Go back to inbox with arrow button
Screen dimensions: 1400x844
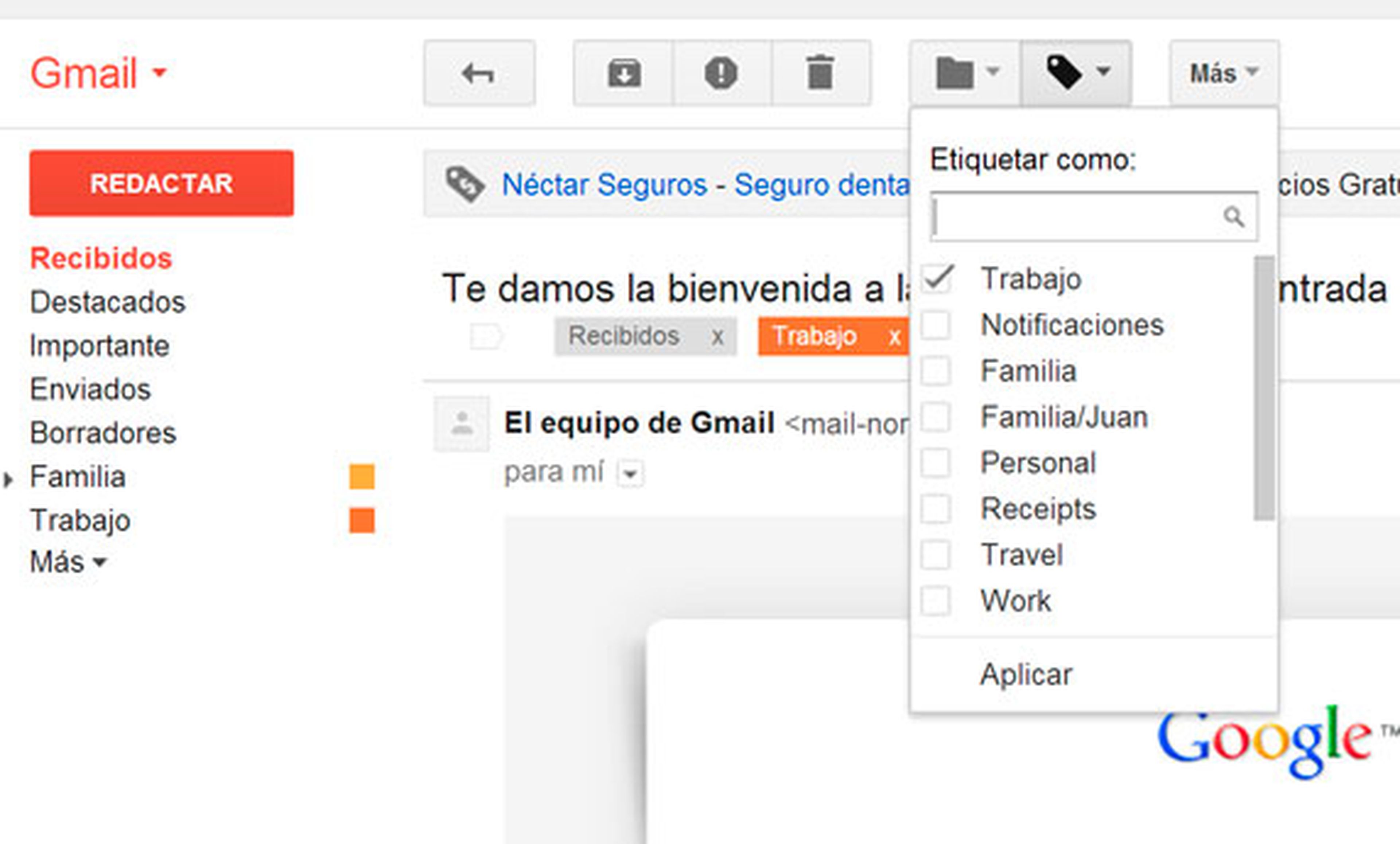479,73
